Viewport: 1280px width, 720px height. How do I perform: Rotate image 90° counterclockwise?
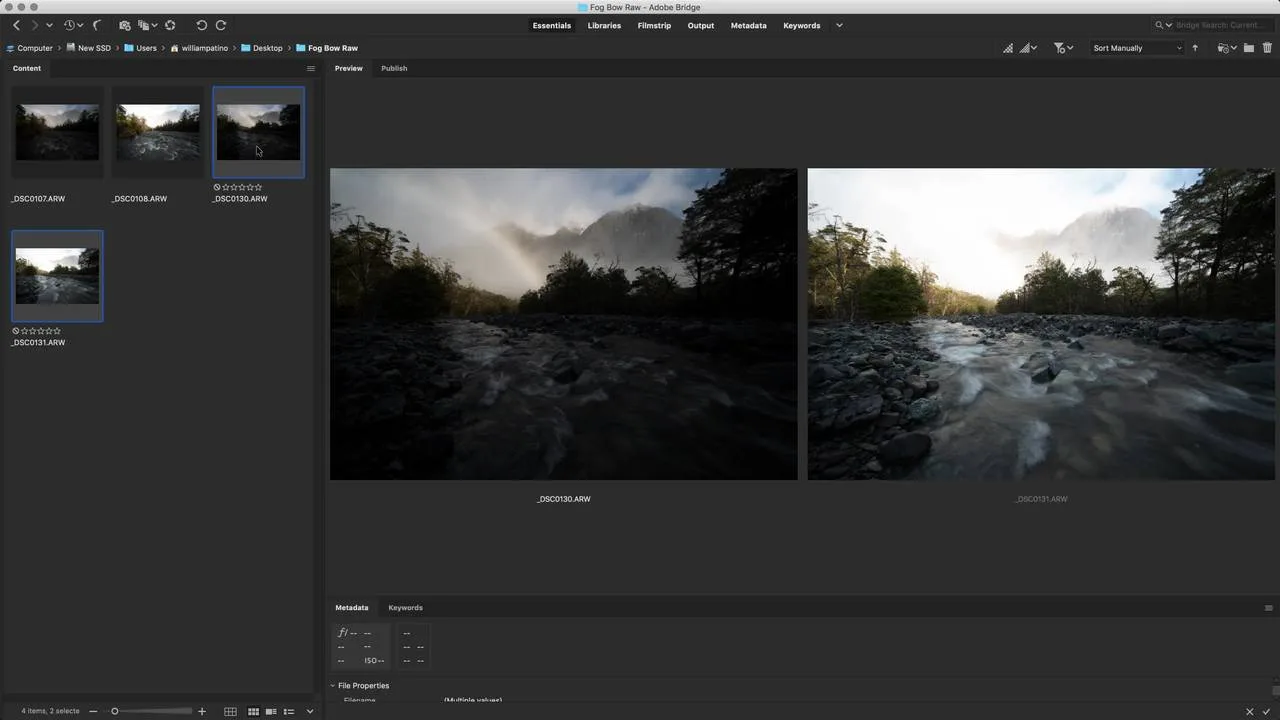201,25
